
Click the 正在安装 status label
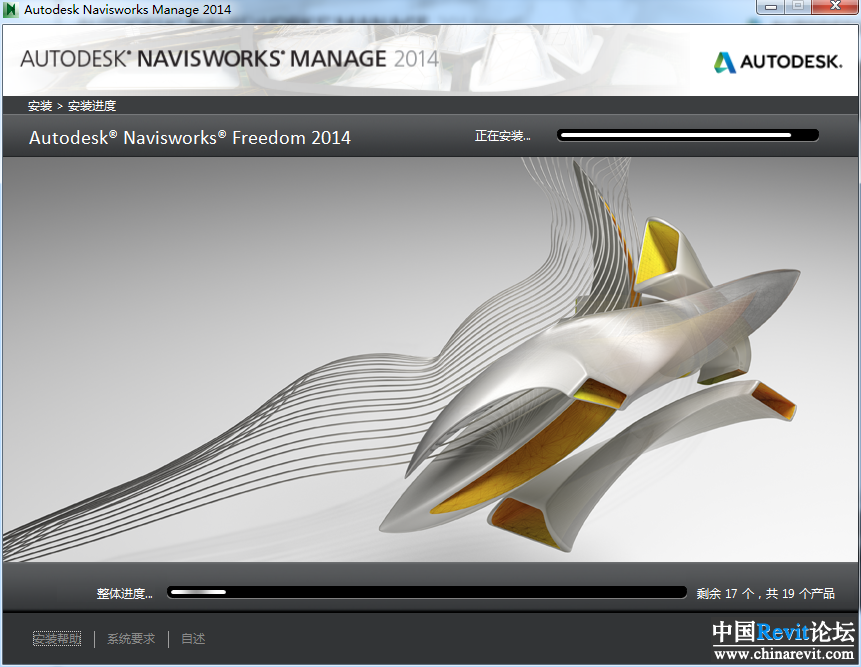(x=502, y=136)
